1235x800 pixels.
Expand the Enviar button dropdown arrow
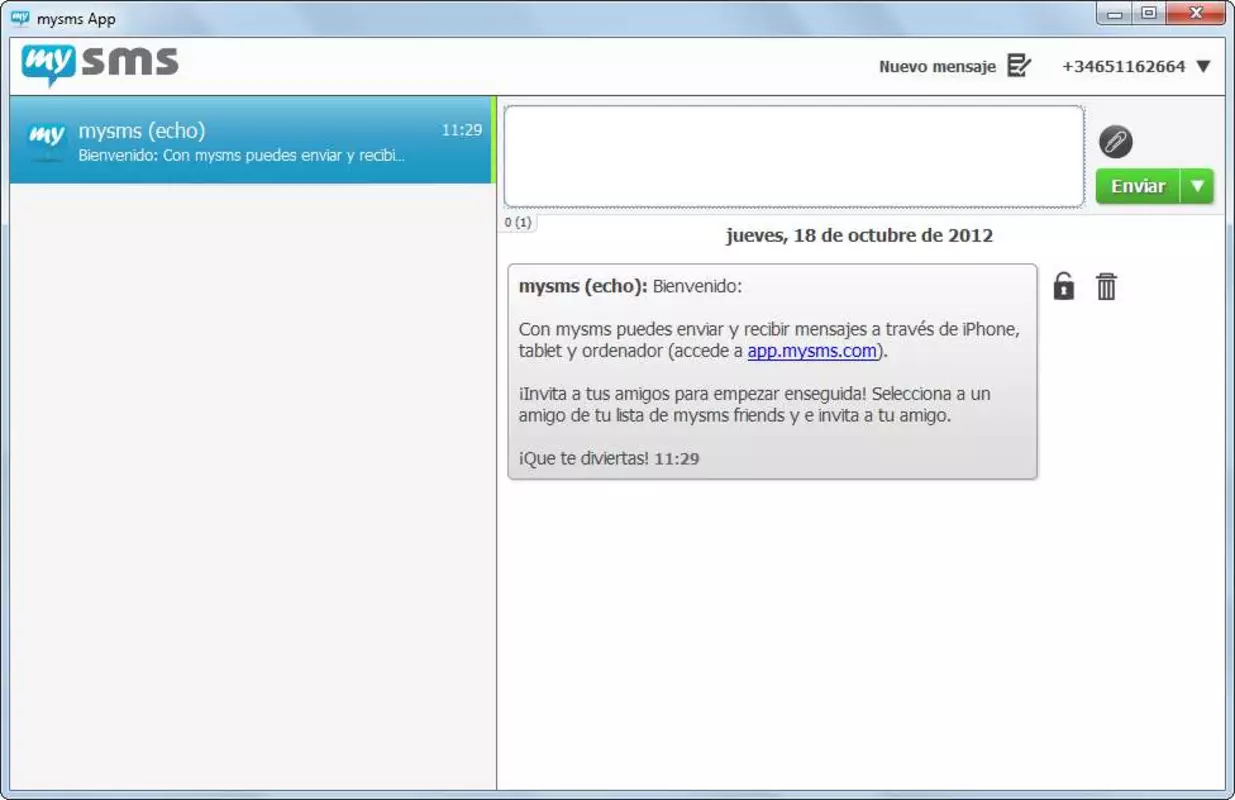(x=1197, y=187)
